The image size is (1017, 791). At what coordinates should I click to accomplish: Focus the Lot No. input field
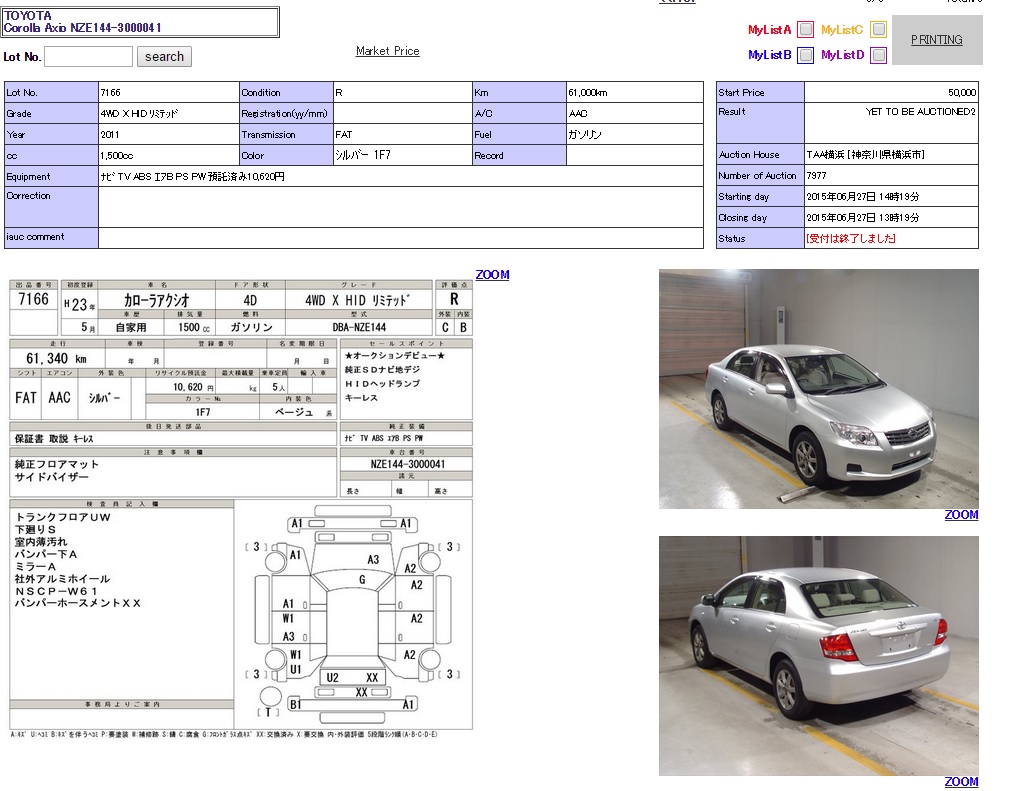coord(89,57)
